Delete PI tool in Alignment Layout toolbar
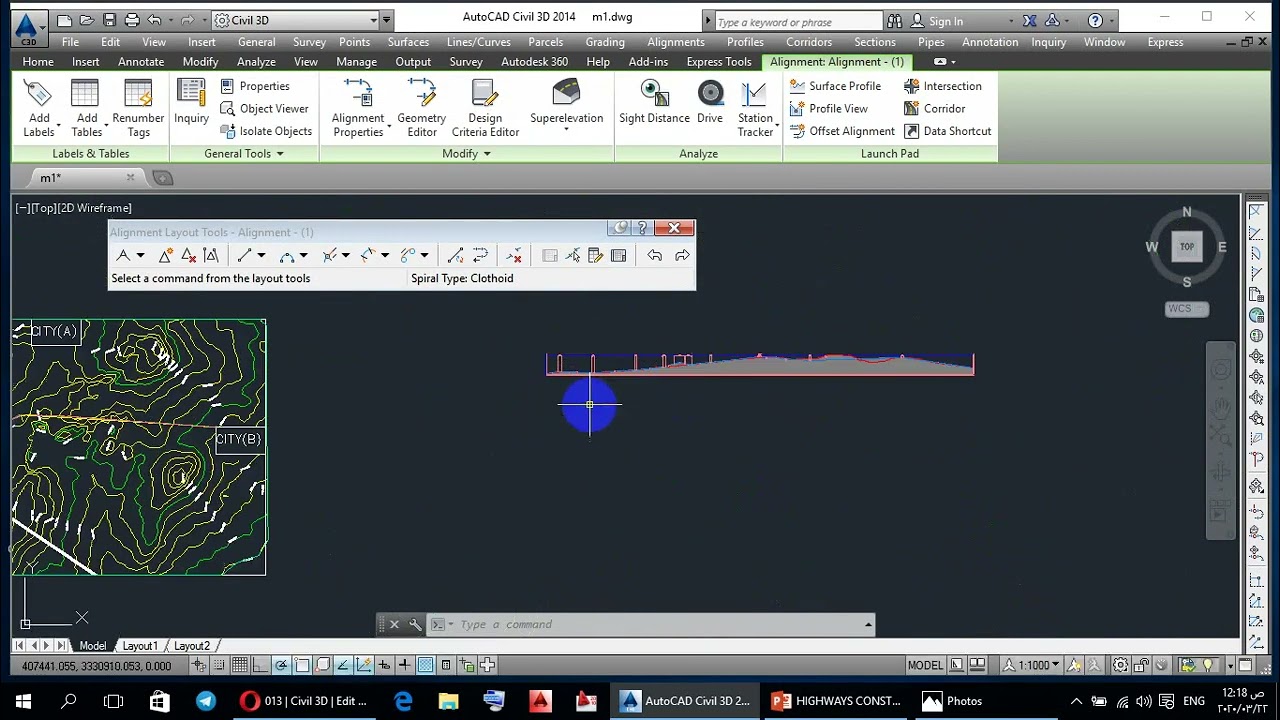Image resolution: width=1280 pixels, height=720 pixels. pos(189,256)
